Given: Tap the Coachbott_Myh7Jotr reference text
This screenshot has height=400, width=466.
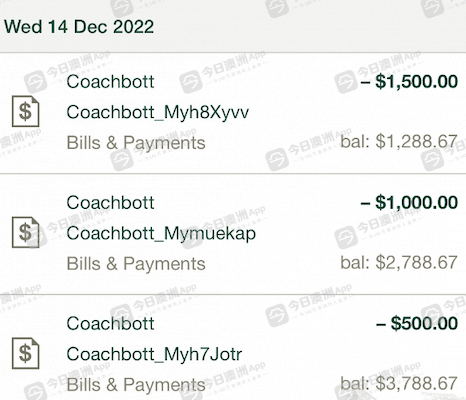Looking at the screenshot, I should [154, 354].
